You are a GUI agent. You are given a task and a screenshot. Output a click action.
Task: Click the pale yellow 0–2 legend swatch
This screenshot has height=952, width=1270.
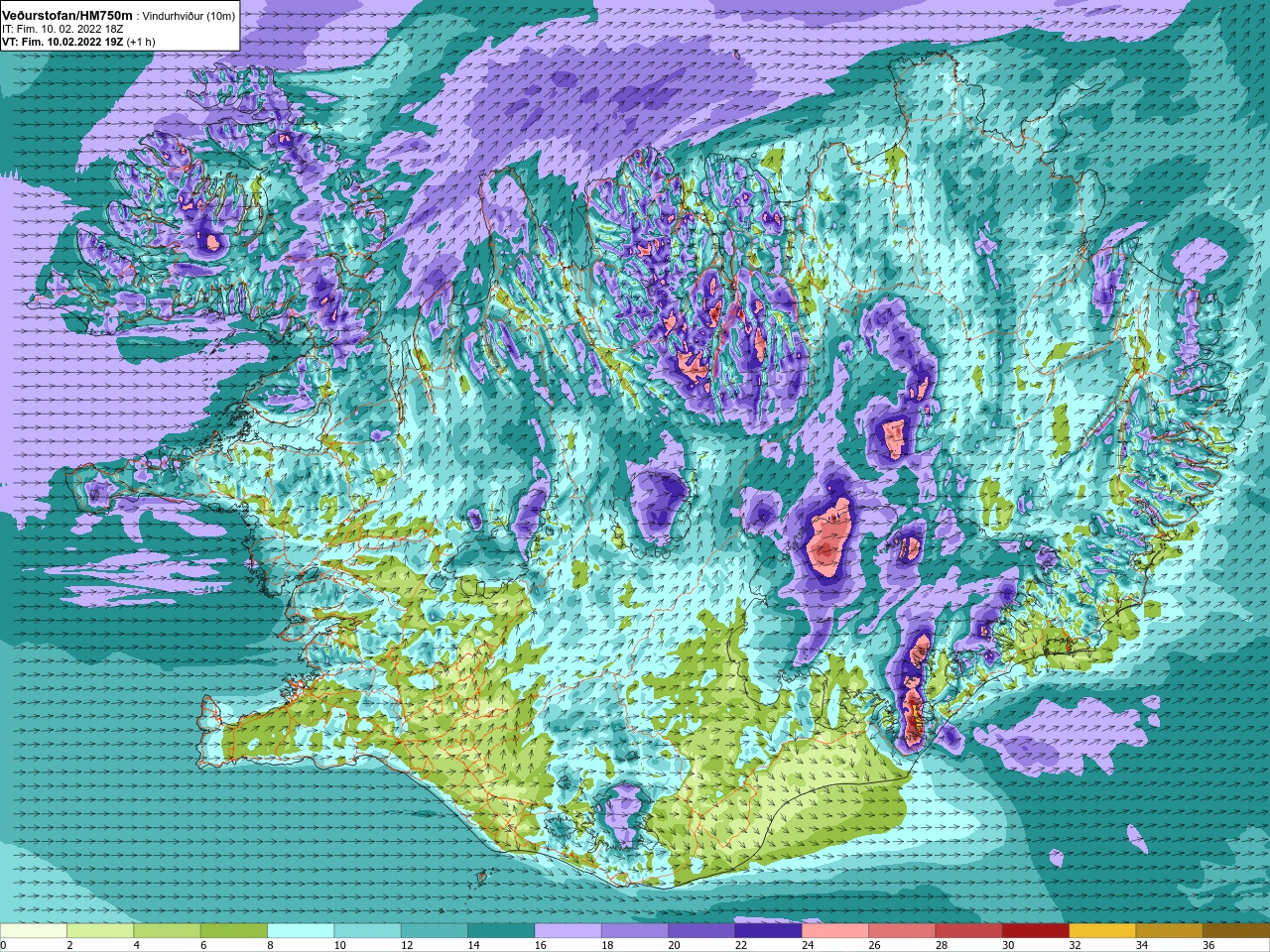[x=34, y=931]
